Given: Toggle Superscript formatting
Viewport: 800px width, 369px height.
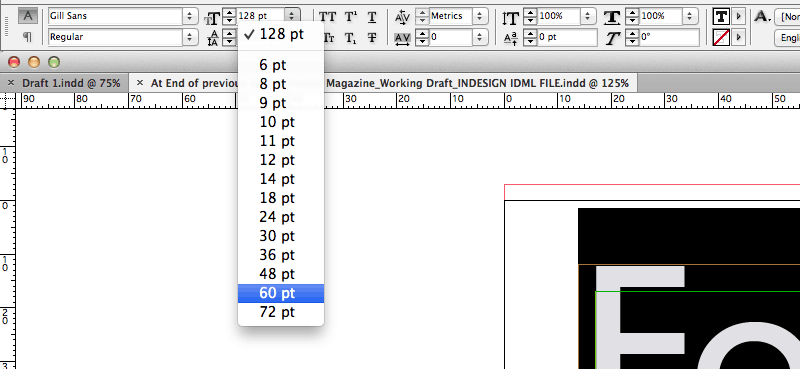Looking at the screenshot, I should point(351,17).
